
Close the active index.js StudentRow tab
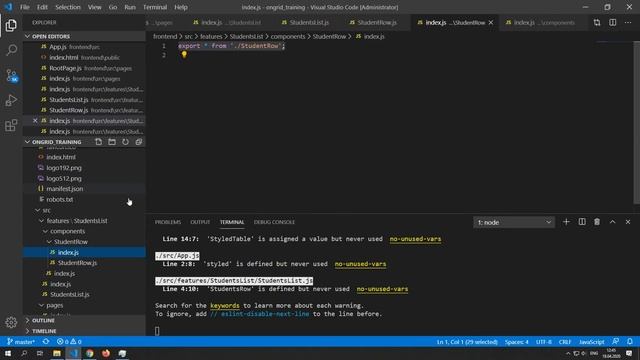pyautogui.click(x=491, y=22)
